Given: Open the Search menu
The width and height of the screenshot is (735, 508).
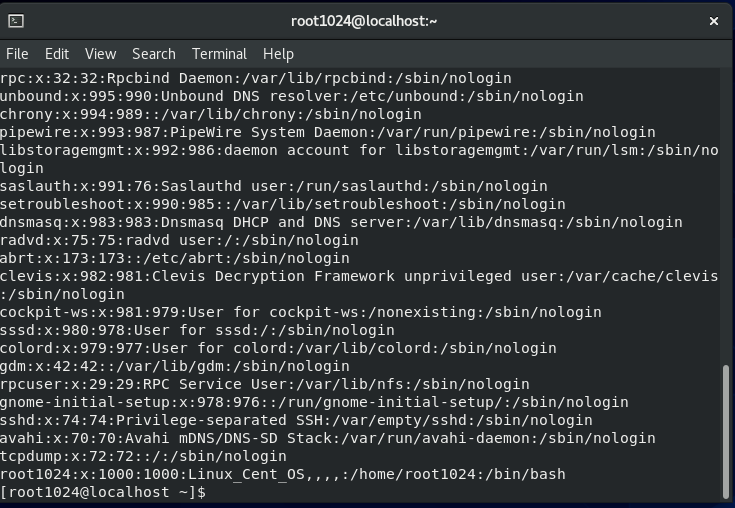Looking at the screenshot, I should pyautogui.click(x=154, y=54).
